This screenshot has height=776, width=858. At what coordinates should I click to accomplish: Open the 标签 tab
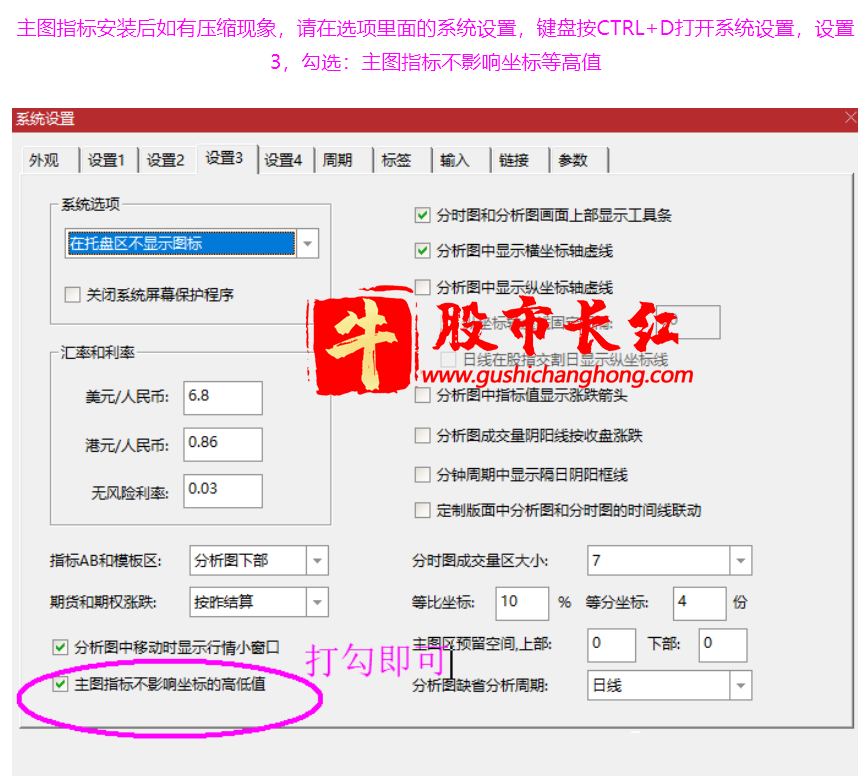tap(401, 160)
